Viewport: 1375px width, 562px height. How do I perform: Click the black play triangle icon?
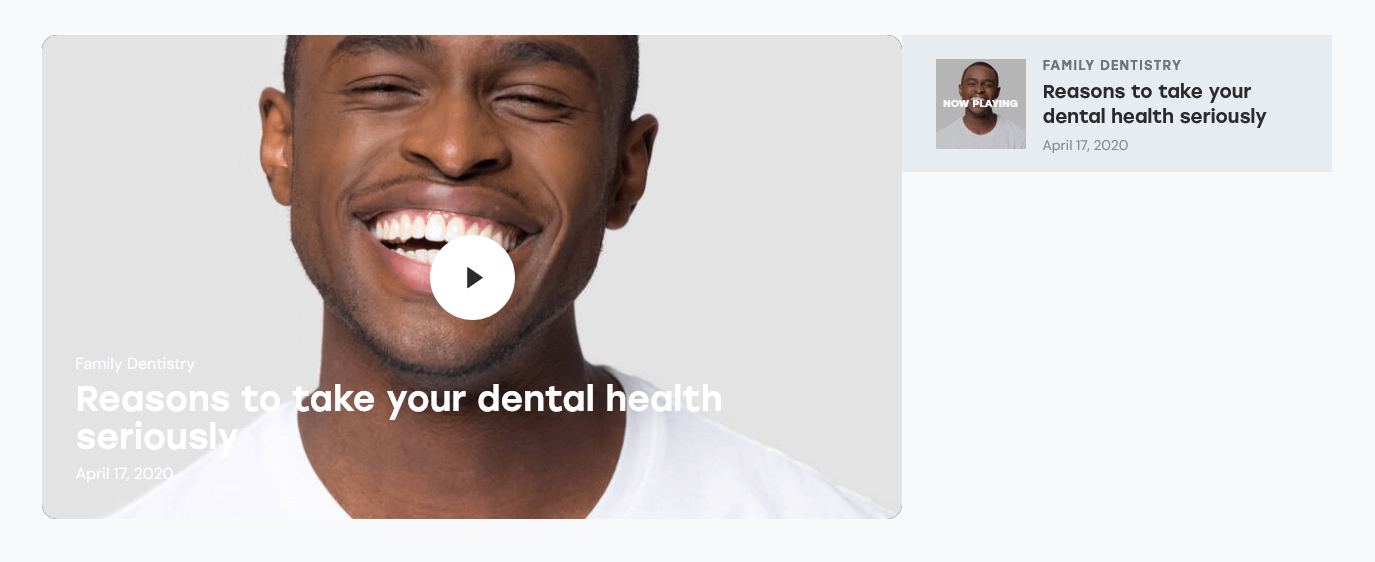coord(475,278)
